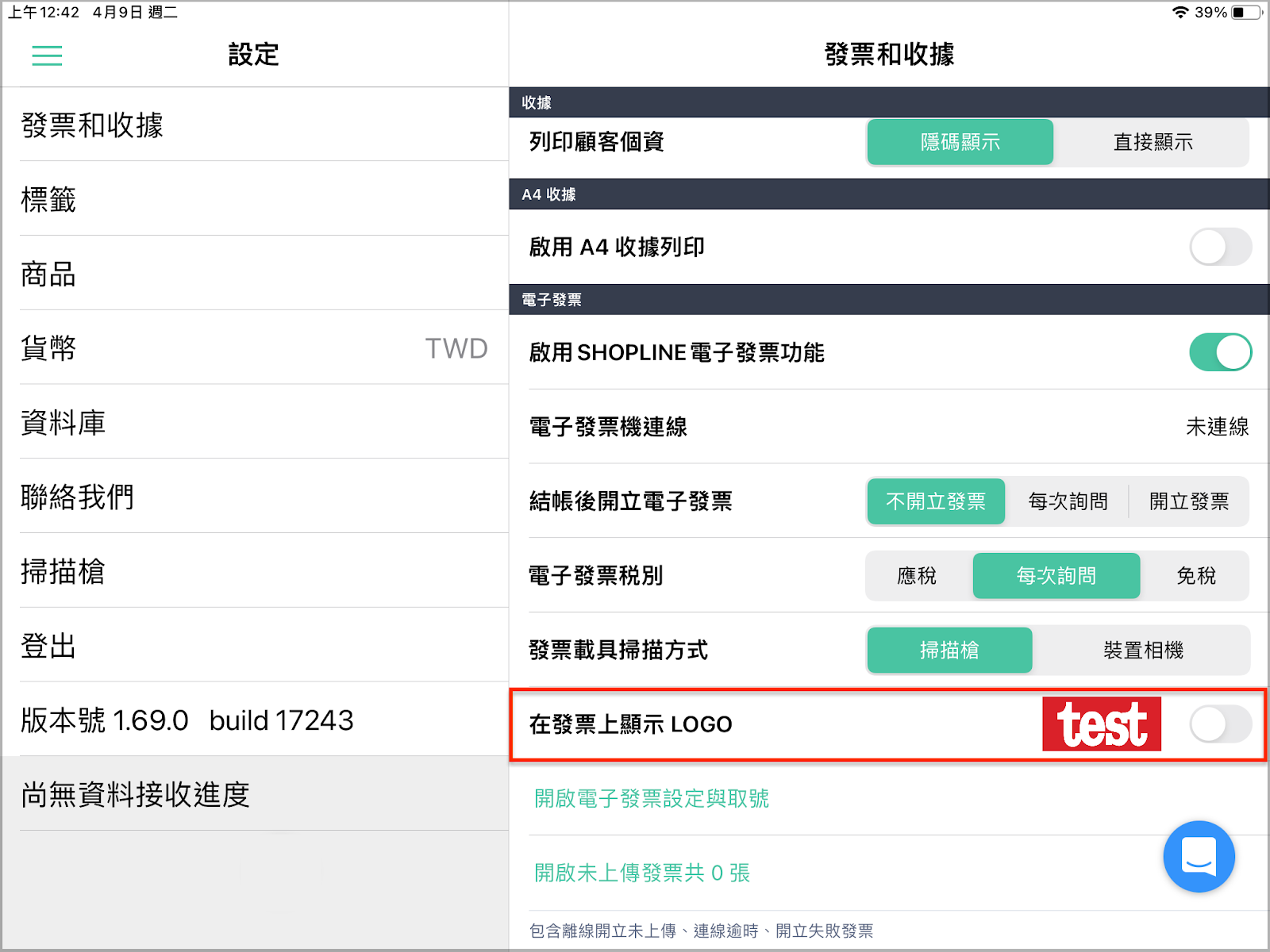This screenshot has width=1270, height=952.
Task: Turn on 在發票上顯示 LOGO switch
Action: pyautogui.click(x=1221, y=724)
